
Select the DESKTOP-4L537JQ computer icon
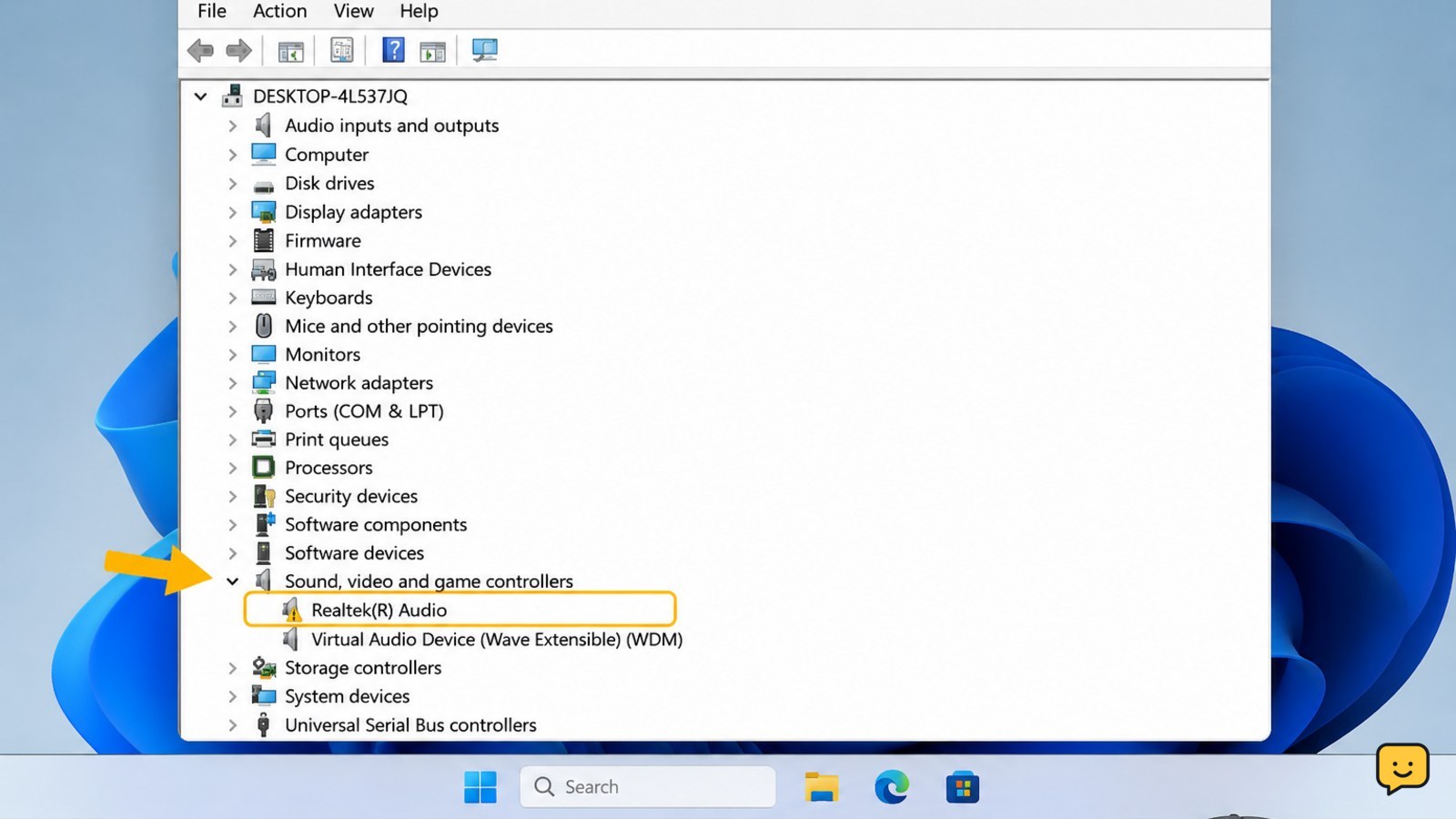point(233,96)
